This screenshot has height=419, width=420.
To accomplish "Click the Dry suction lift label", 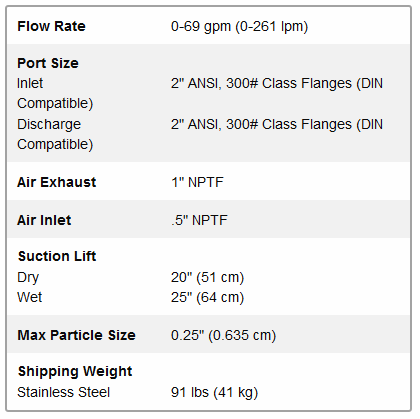I will [28, 277].
